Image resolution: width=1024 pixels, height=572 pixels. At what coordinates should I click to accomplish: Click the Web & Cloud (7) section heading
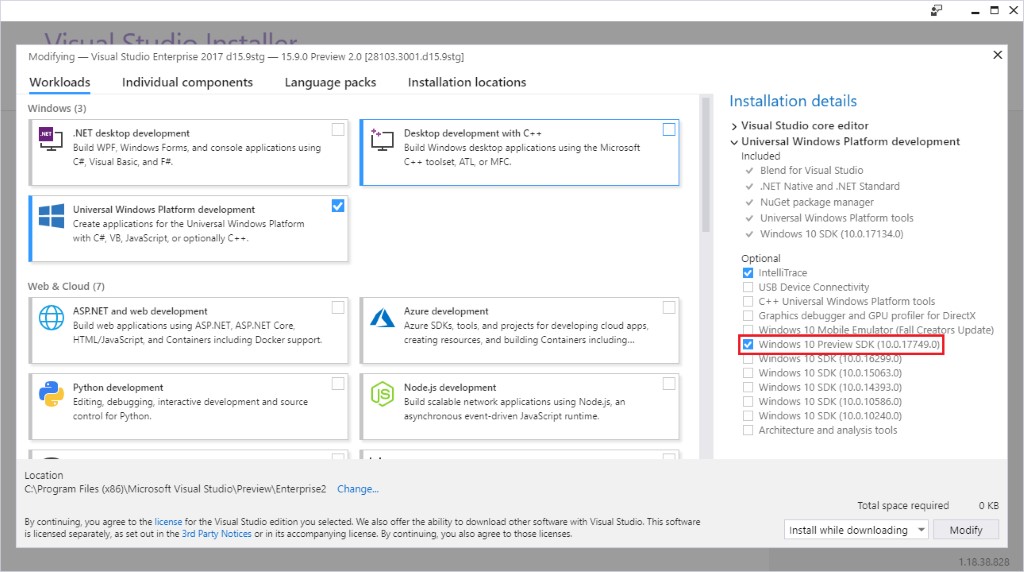coord(66,287)
